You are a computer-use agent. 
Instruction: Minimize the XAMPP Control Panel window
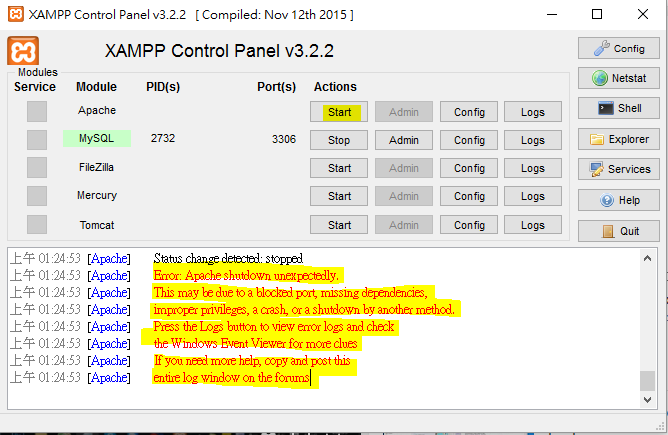click(552, 14)
